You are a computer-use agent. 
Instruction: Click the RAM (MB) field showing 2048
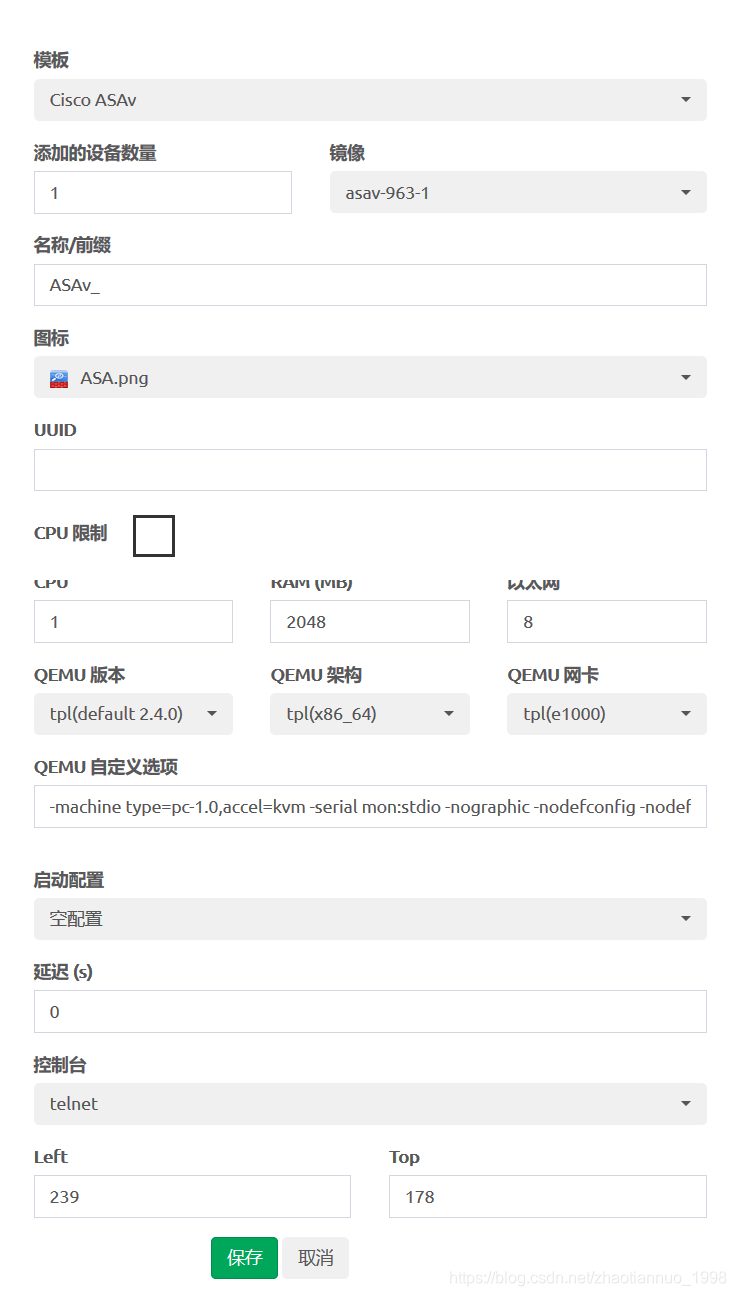(370, 621)
